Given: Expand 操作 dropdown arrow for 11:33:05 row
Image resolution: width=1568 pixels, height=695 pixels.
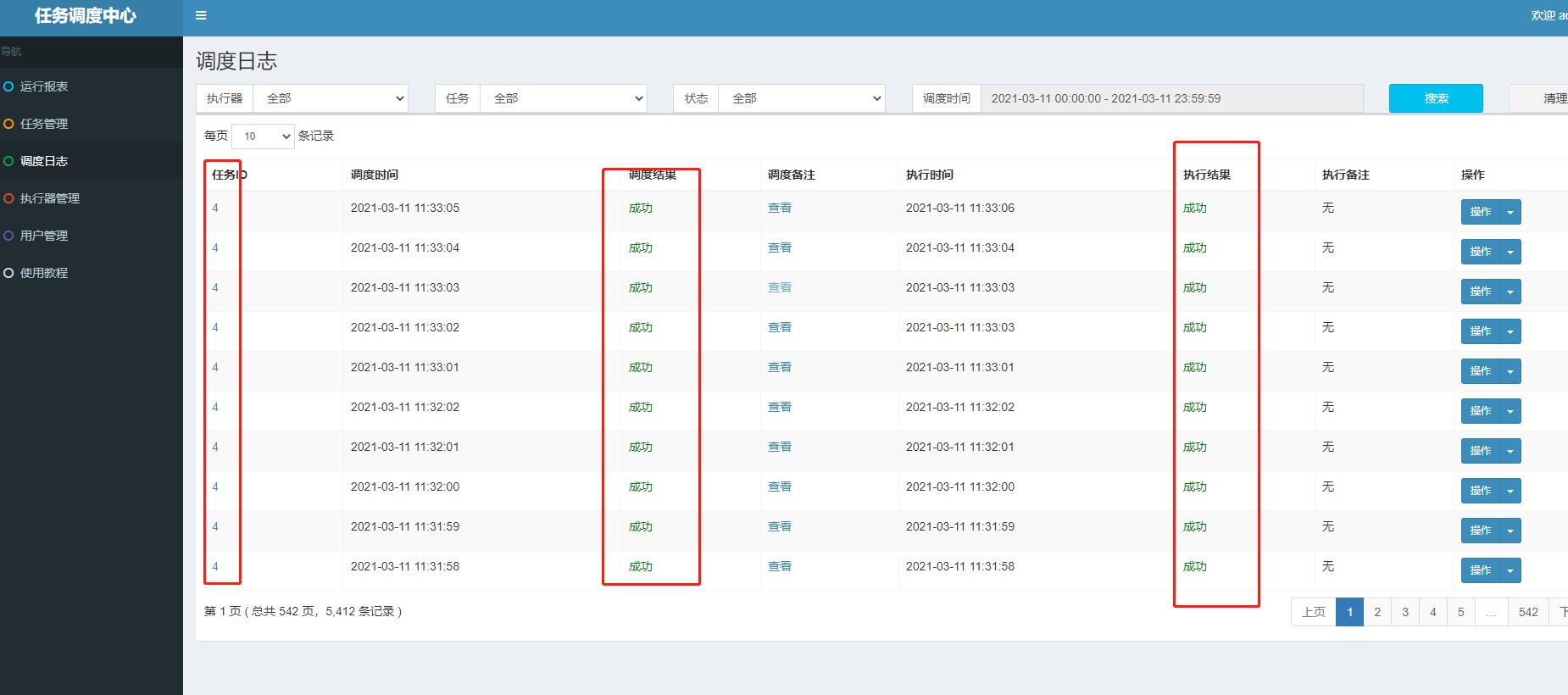Looking at the screenshot, I should (1510, 212).
